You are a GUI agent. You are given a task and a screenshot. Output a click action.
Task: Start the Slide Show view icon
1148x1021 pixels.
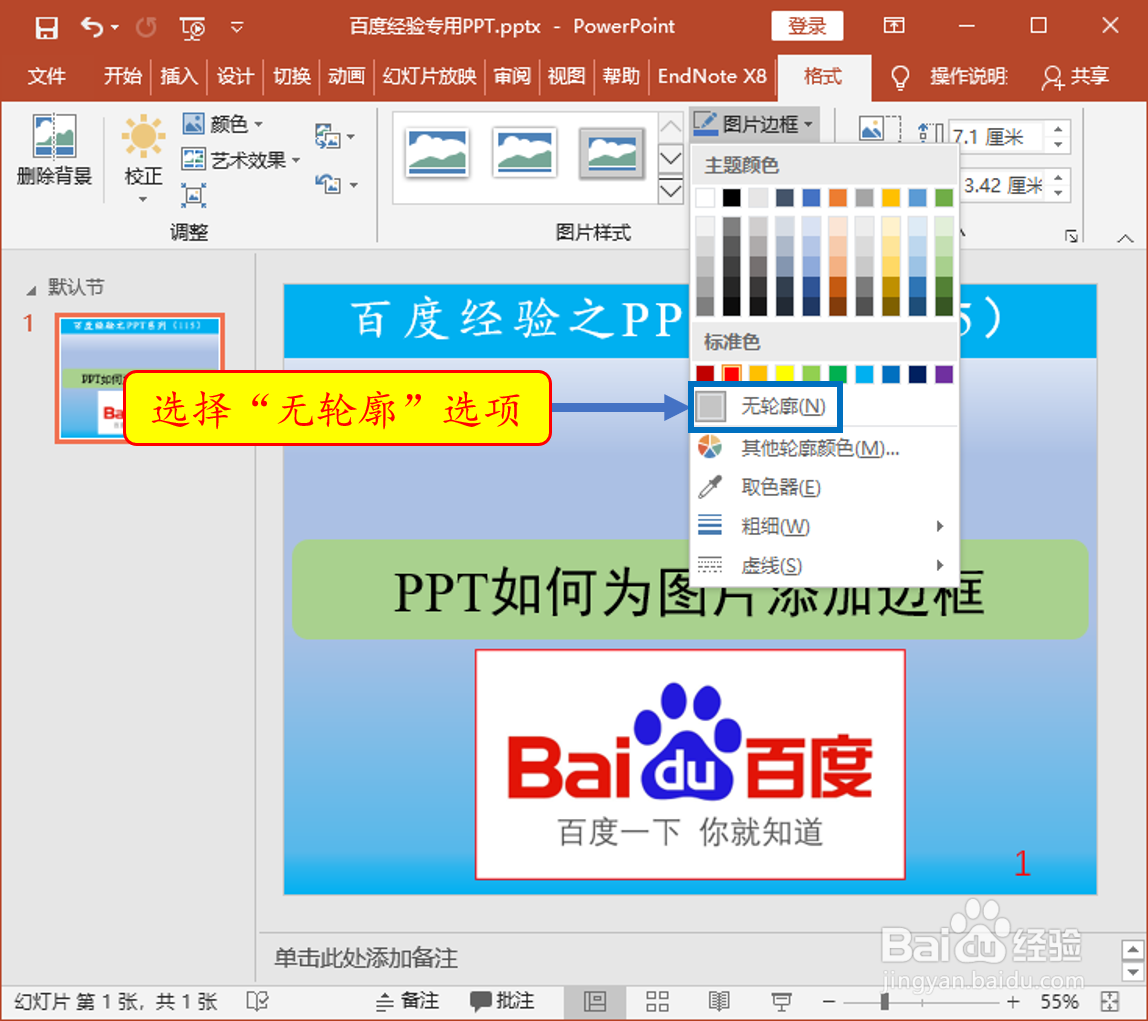[x=782, y=1001]
